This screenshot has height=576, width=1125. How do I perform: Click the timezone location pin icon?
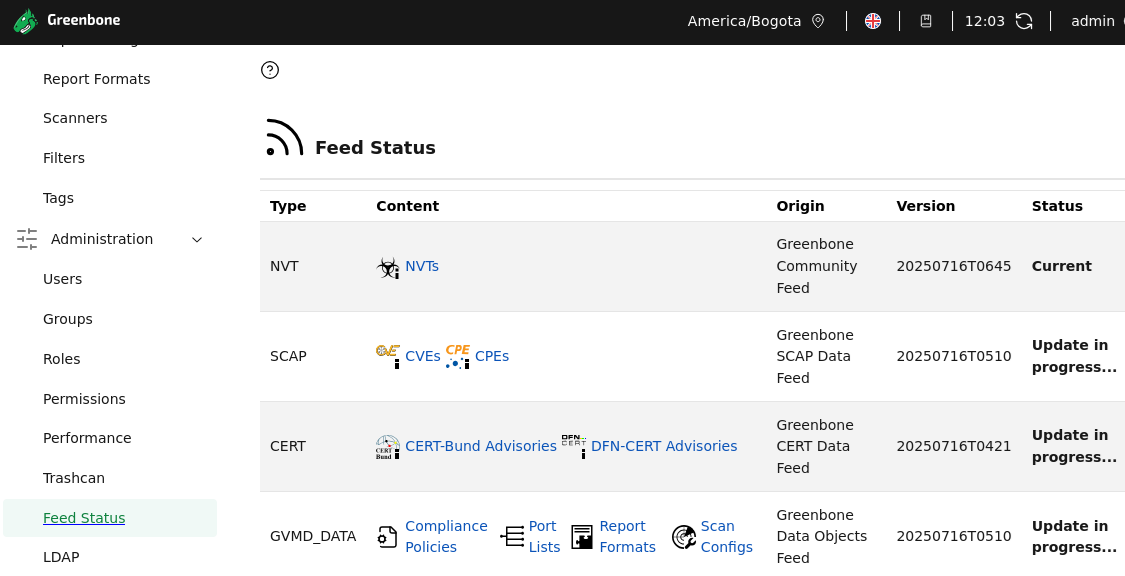click(818, 21)
